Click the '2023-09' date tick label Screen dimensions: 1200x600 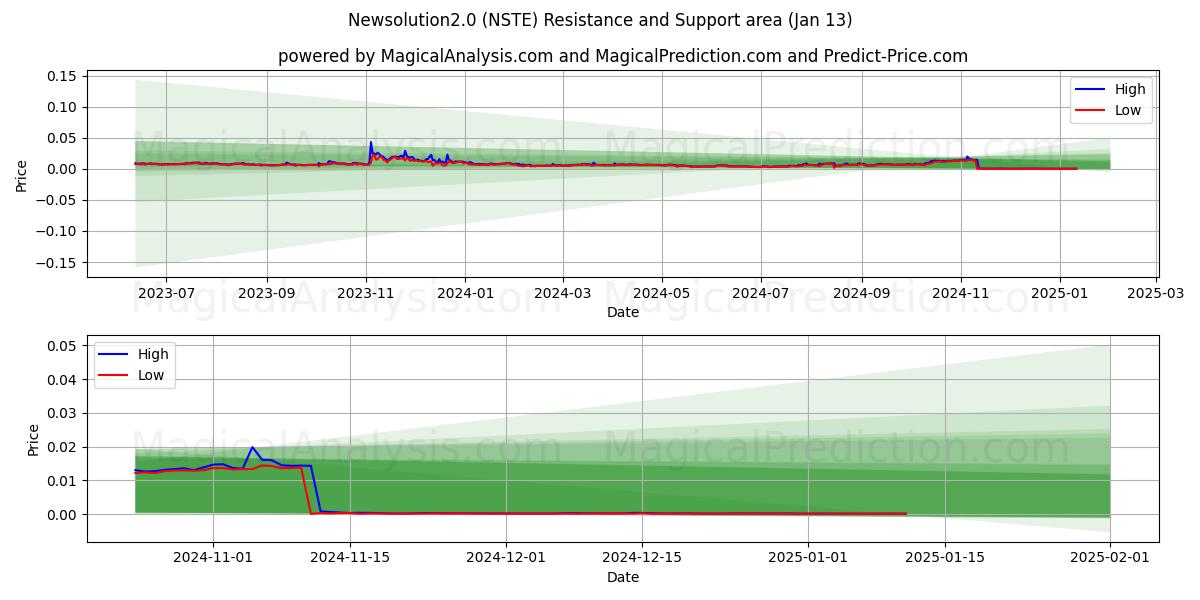(267, 294)
